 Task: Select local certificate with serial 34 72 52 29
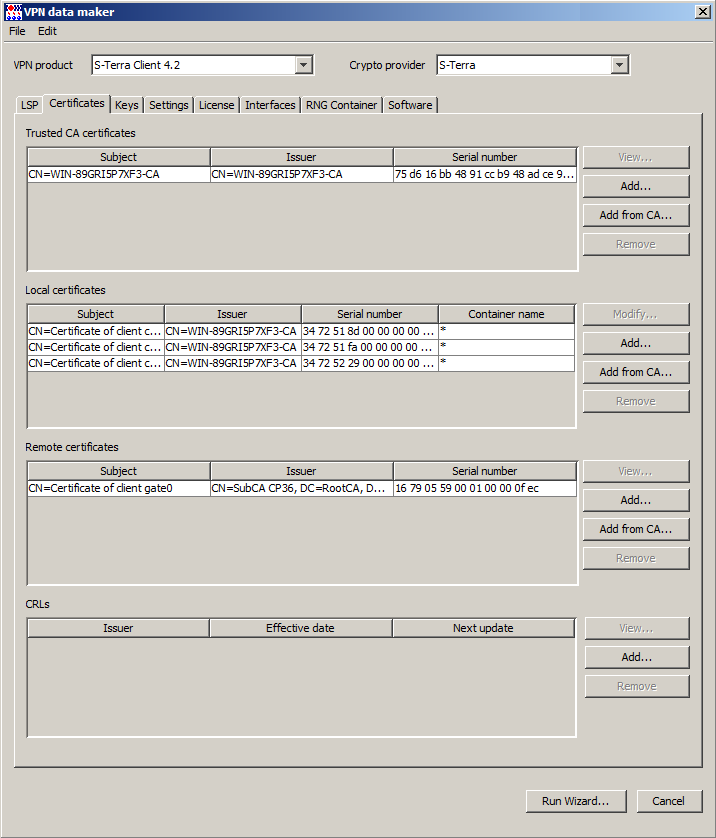point(301,363)
